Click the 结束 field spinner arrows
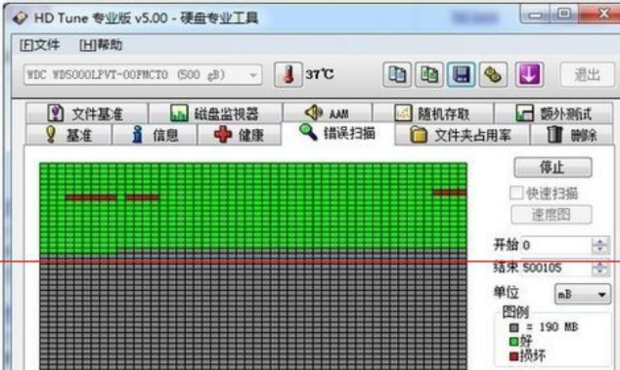Screen dimensions: 620x370 point(600,268)
